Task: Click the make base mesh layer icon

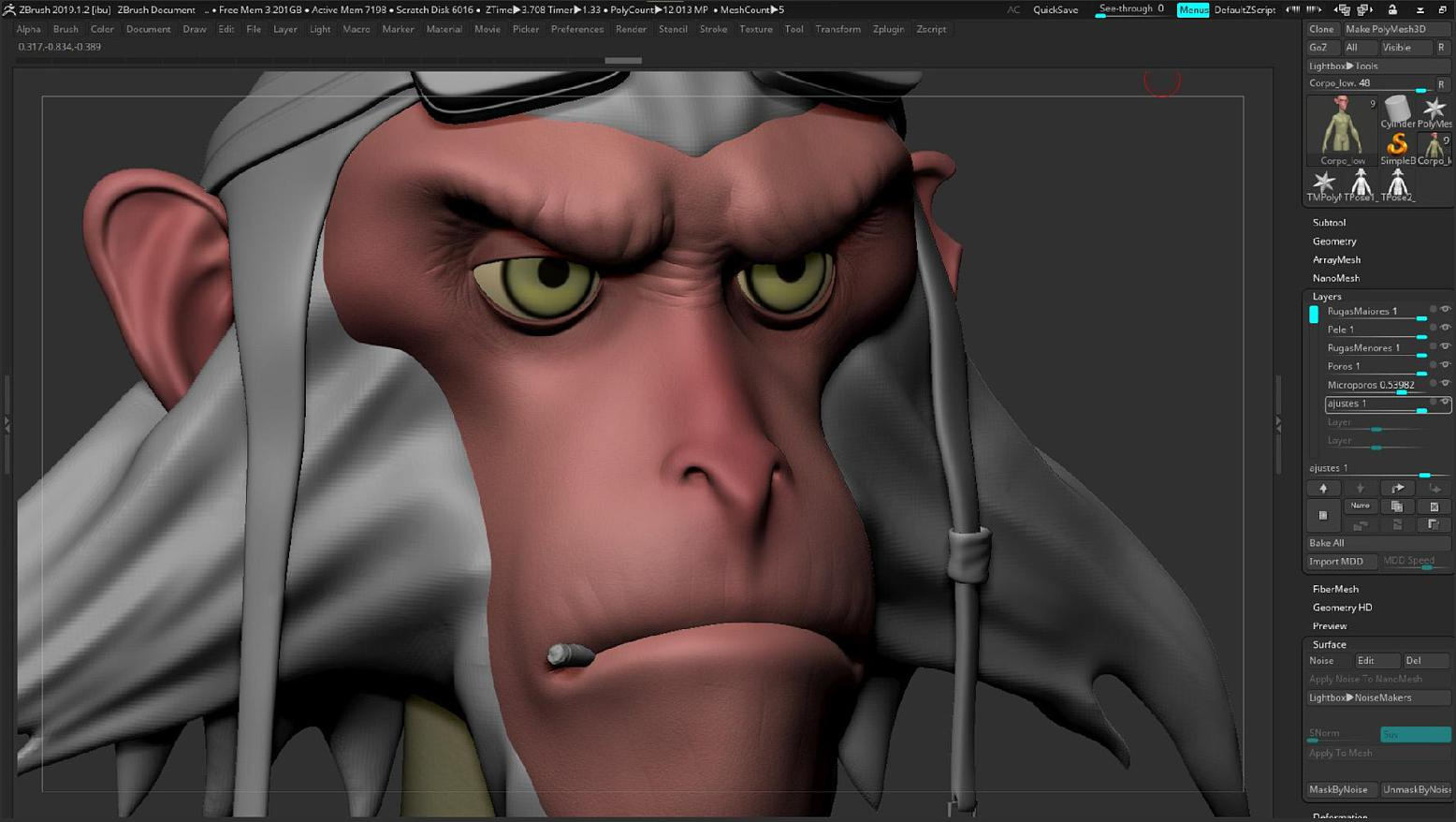Action: pyautogui.click(x=1434, y=525)
